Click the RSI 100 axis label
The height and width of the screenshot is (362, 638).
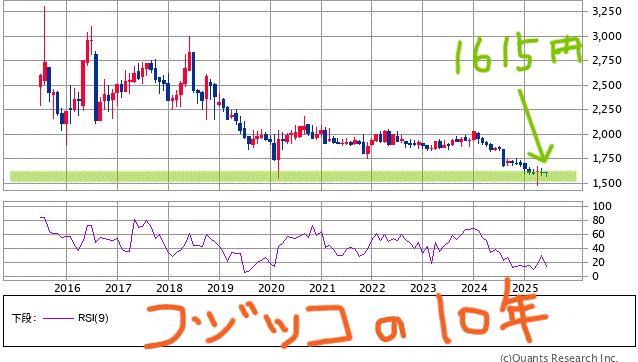[602, 206]
